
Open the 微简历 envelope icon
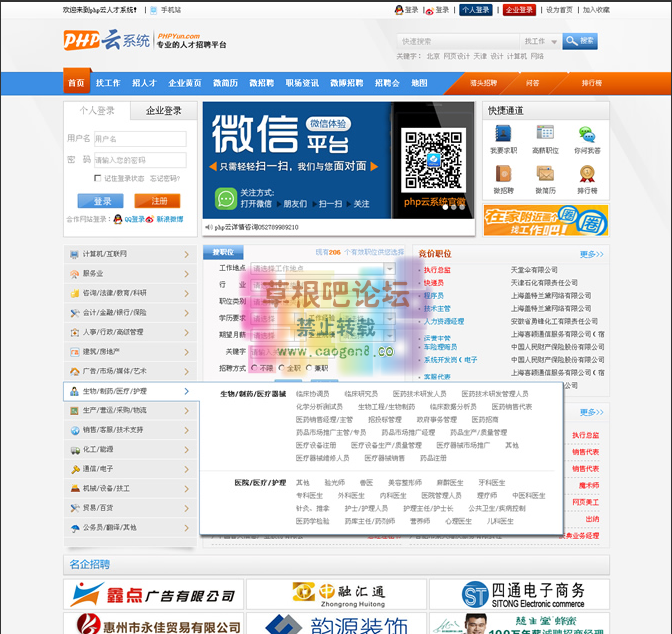545,173
